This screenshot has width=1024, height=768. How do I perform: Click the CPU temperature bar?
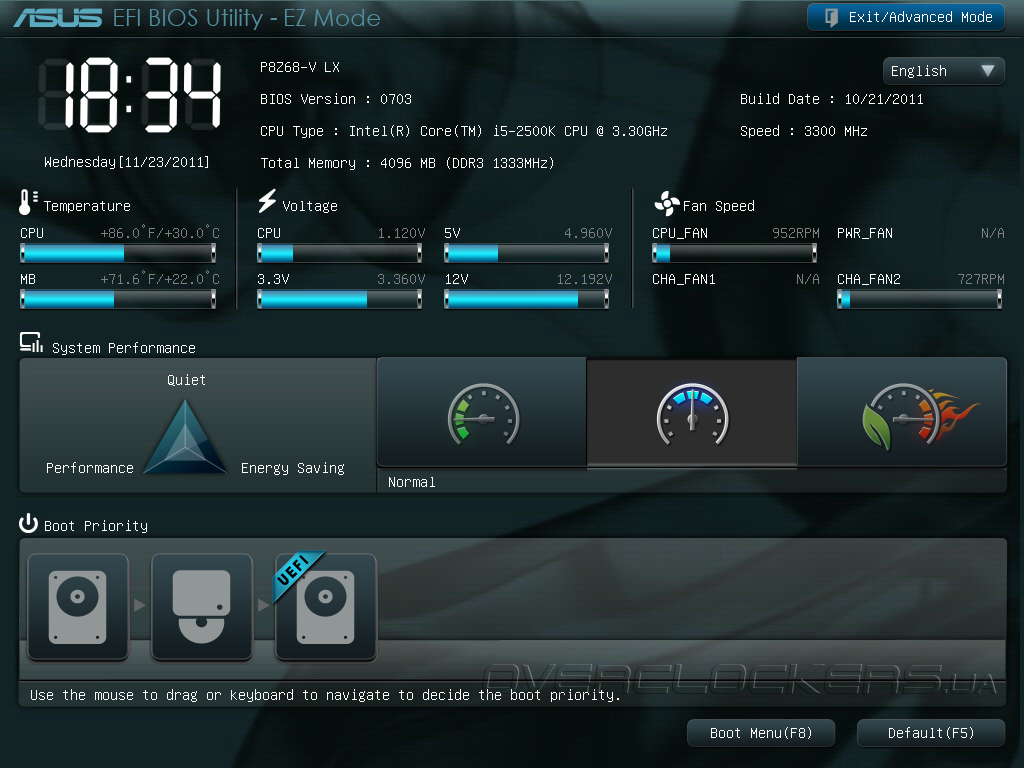118,253
